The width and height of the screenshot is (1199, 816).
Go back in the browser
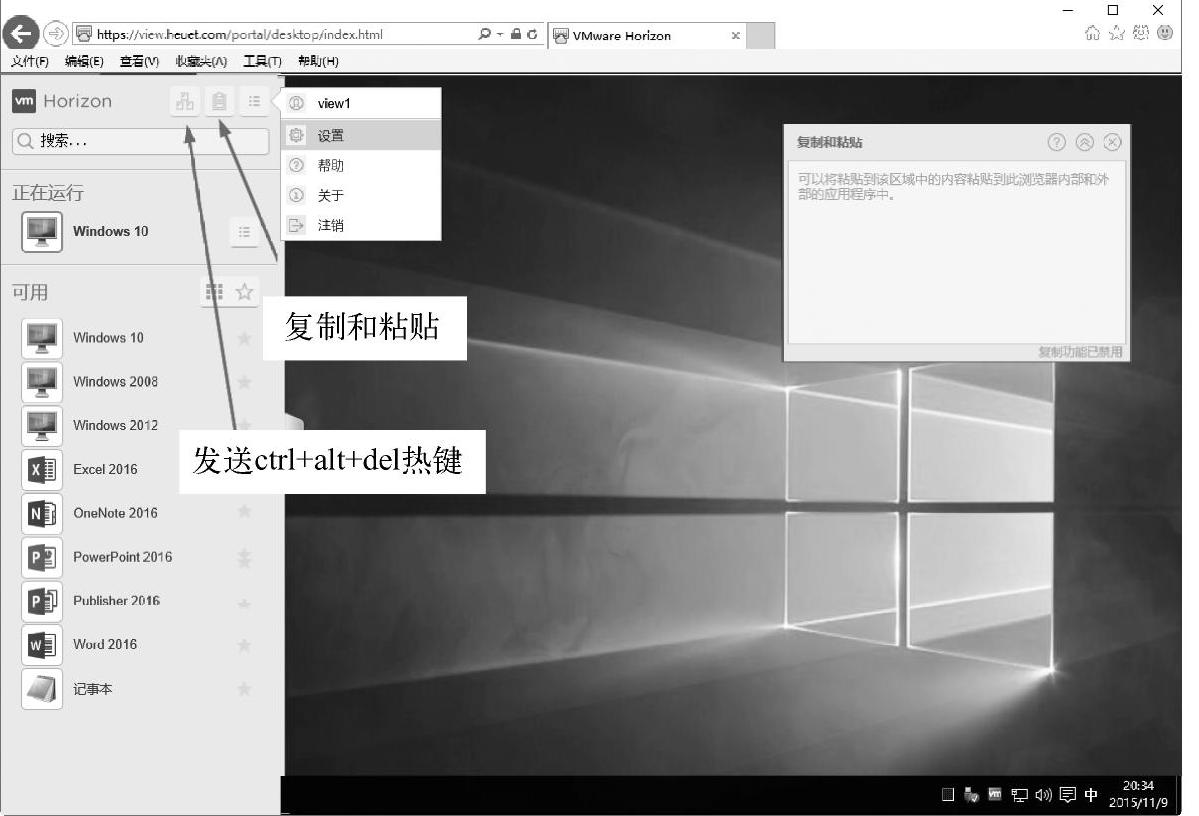(21, 34)
